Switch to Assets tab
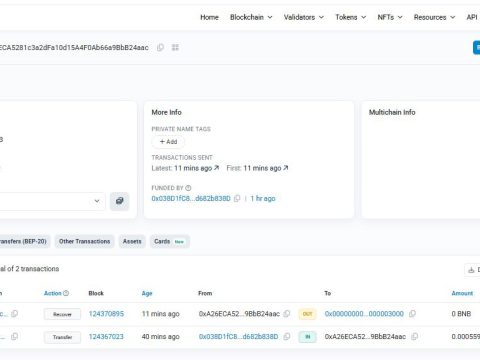 pyautogui.click(x=132, y=241)
